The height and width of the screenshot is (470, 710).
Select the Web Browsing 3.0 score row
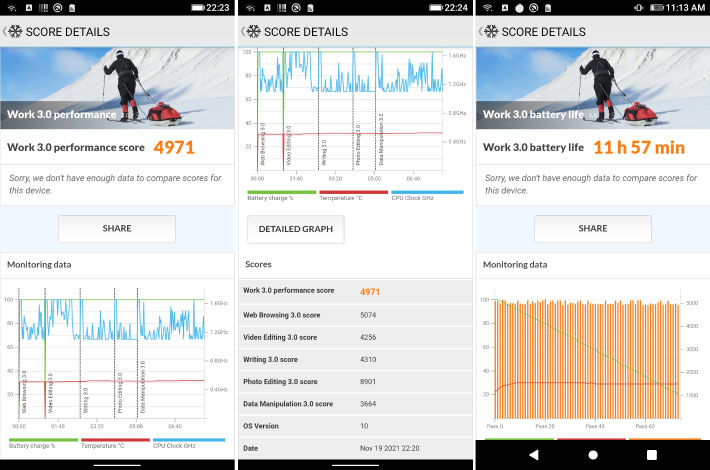(354, 313)
